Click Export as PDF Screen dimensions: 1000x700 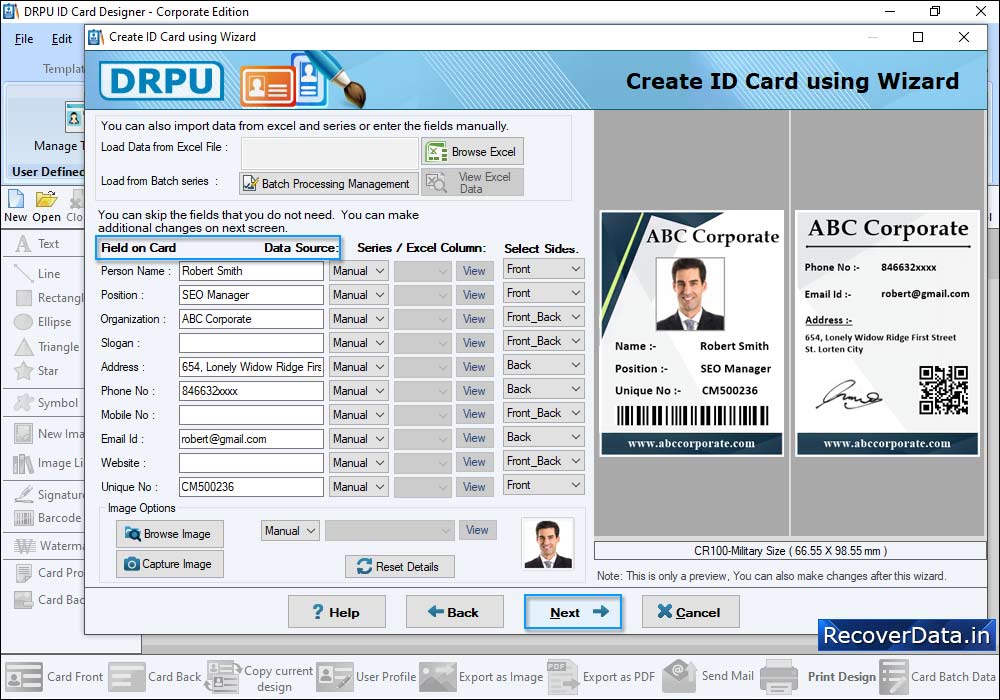click(x=601, y=677)
